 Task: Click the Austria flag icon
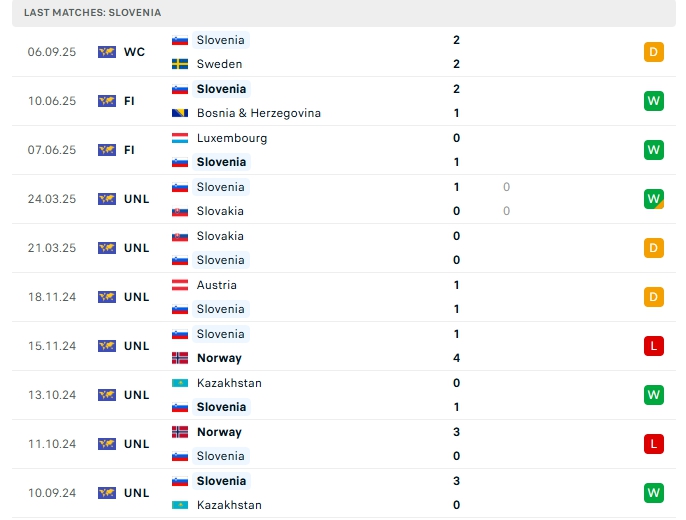(180, 285)
